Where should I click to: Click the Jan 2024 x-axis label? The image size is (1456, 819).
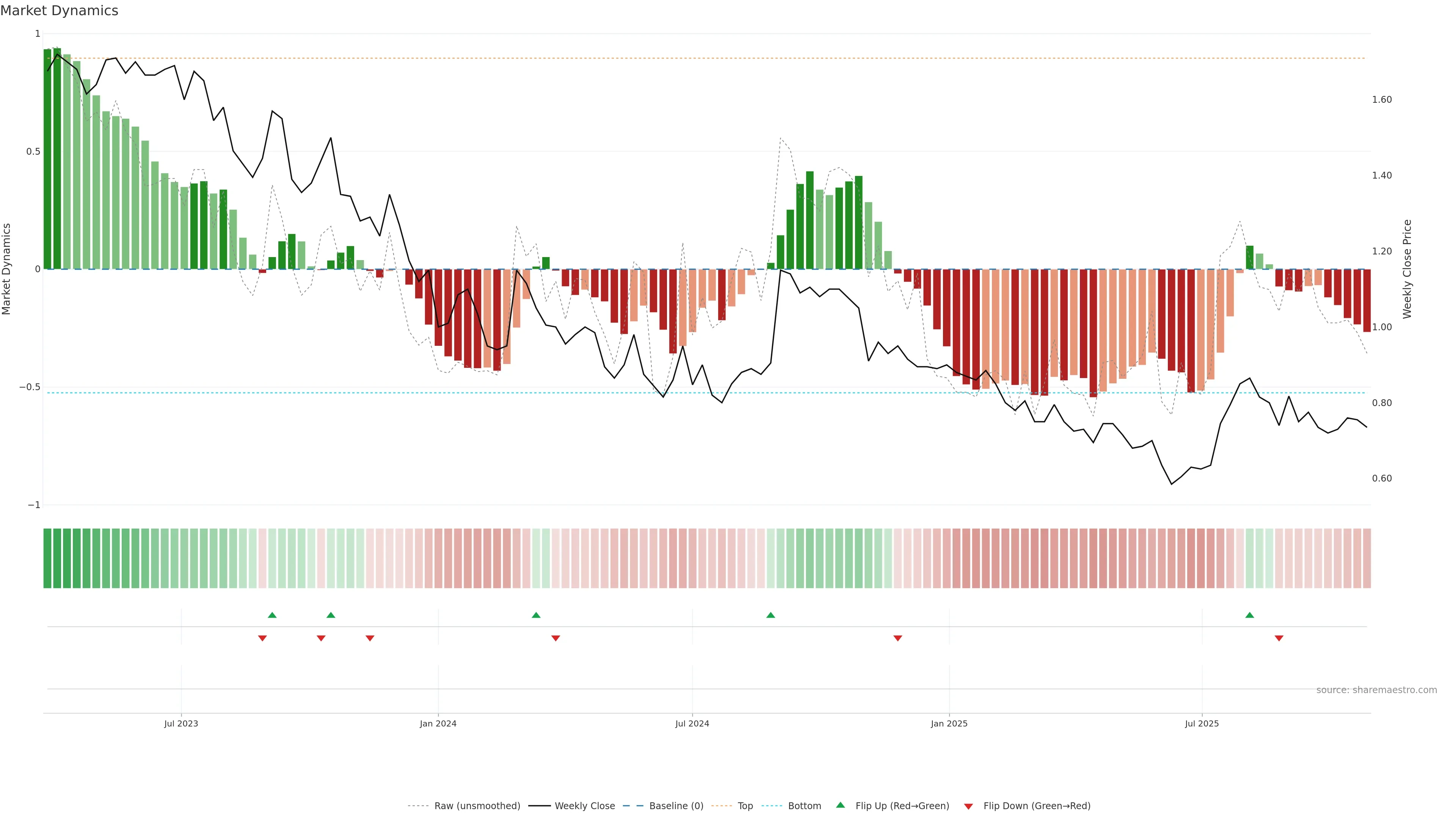(x=438, y=723)
